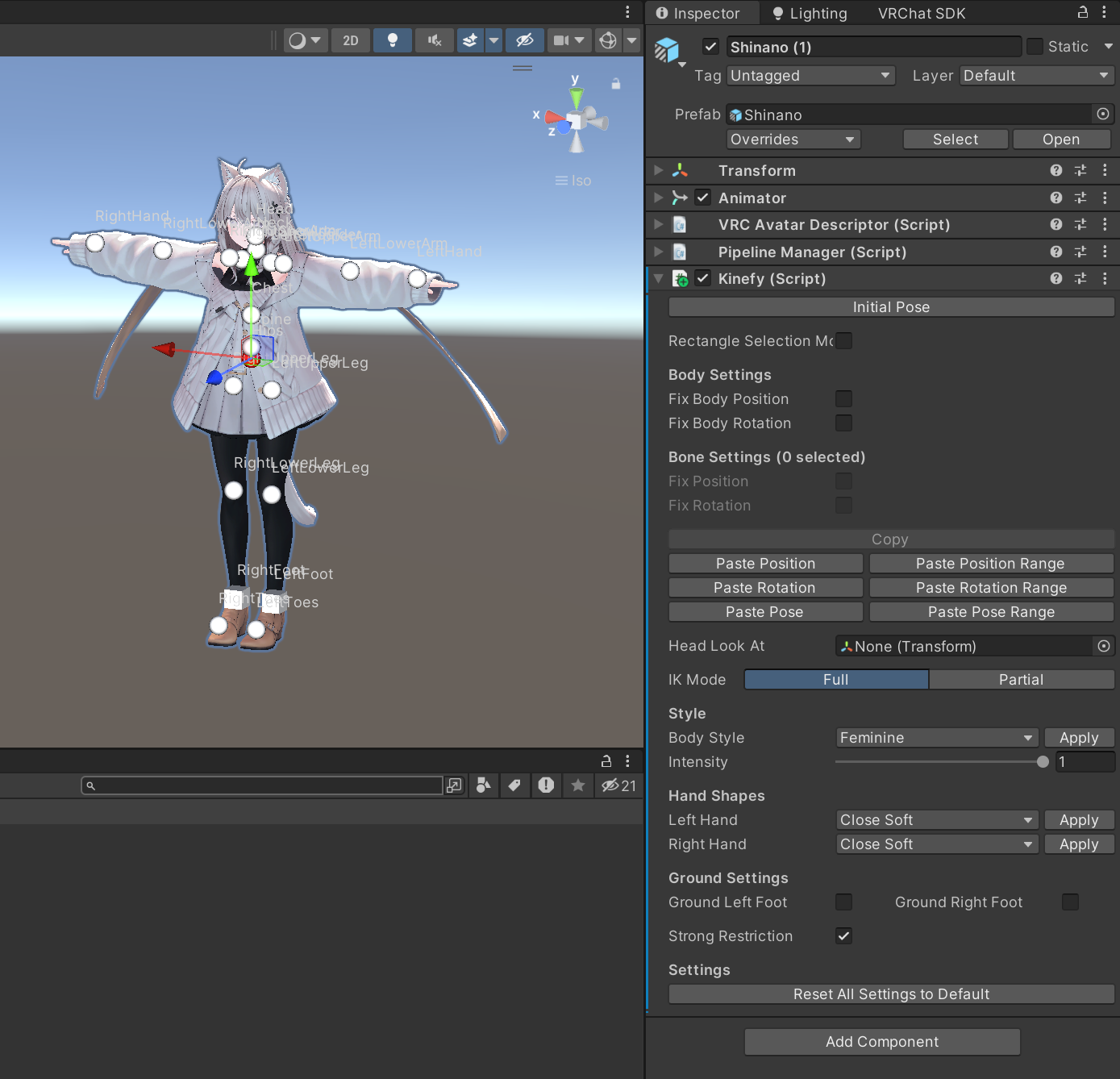Open Kinefy script three-dot menu
1120x1079 pixels.
[x=1105, y=278]
